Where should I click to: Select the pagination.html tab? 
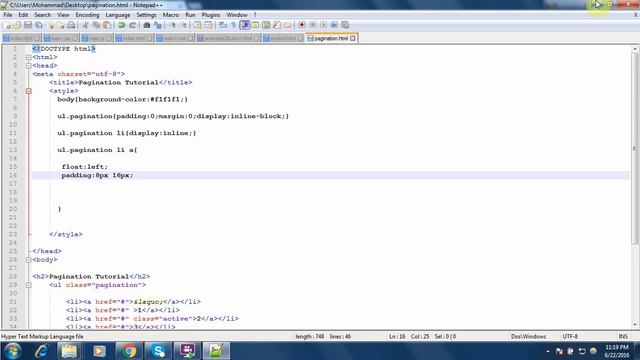coord(331,38)
